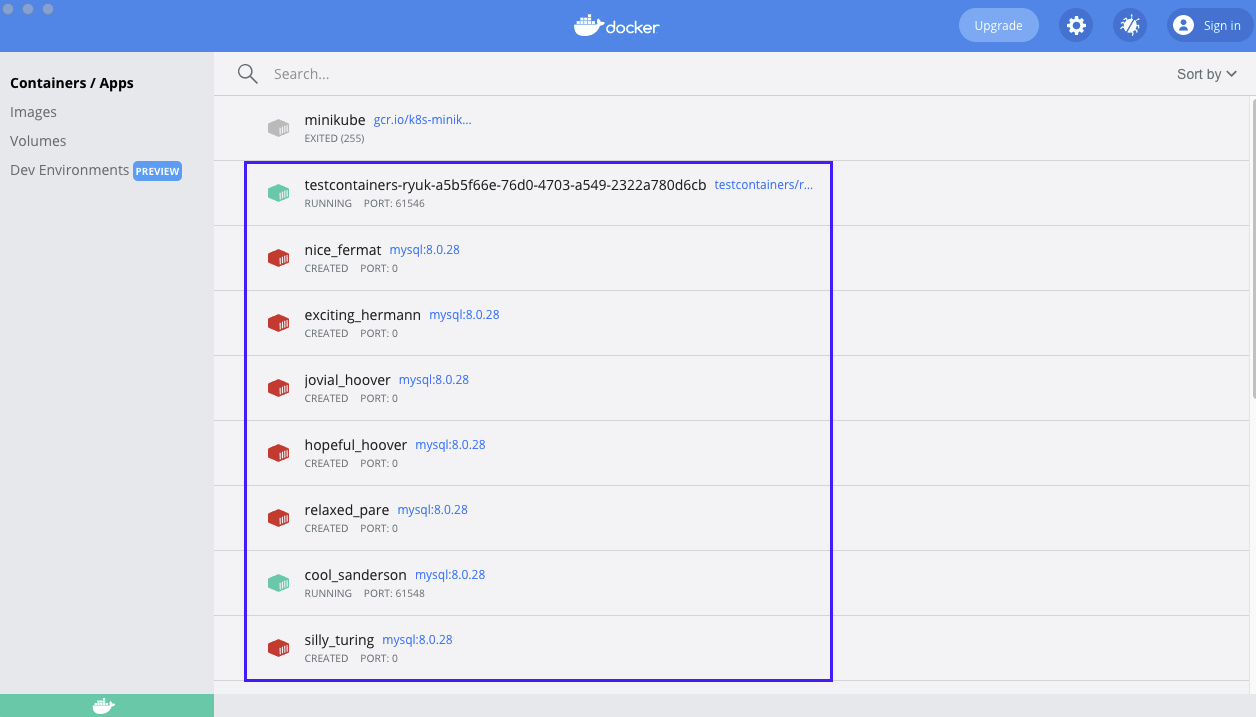The width and height of the screenshot is (1256, 717).
Task: Select the silly_turing container name
Action: point(339,640)
